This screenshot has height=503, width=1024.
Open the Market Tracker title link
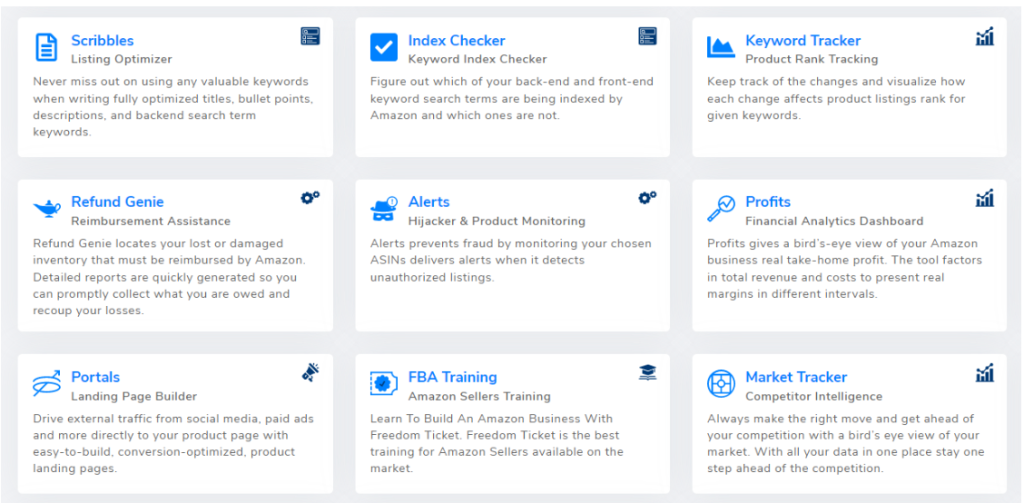[796, 377]
